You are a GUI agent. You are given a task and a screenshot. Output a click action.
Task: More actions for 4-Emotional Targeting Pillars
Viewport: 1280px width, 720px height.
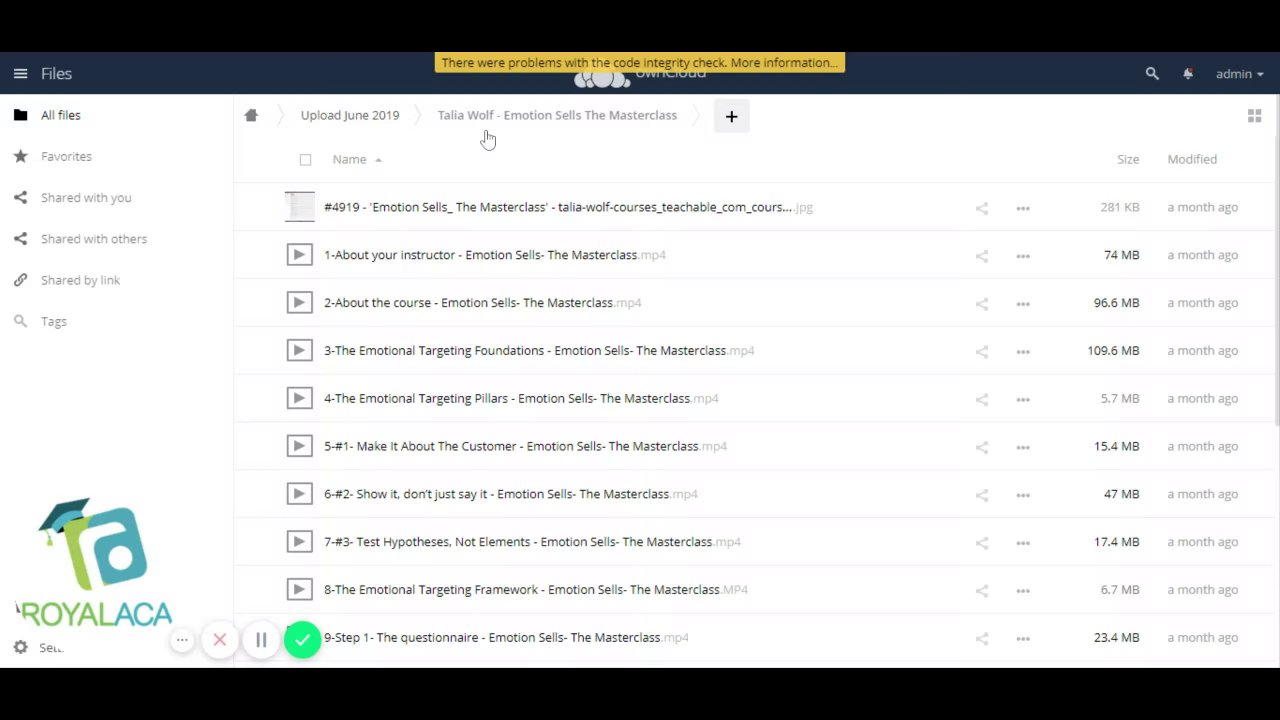pyautogui.click(x=1023, y=399)
